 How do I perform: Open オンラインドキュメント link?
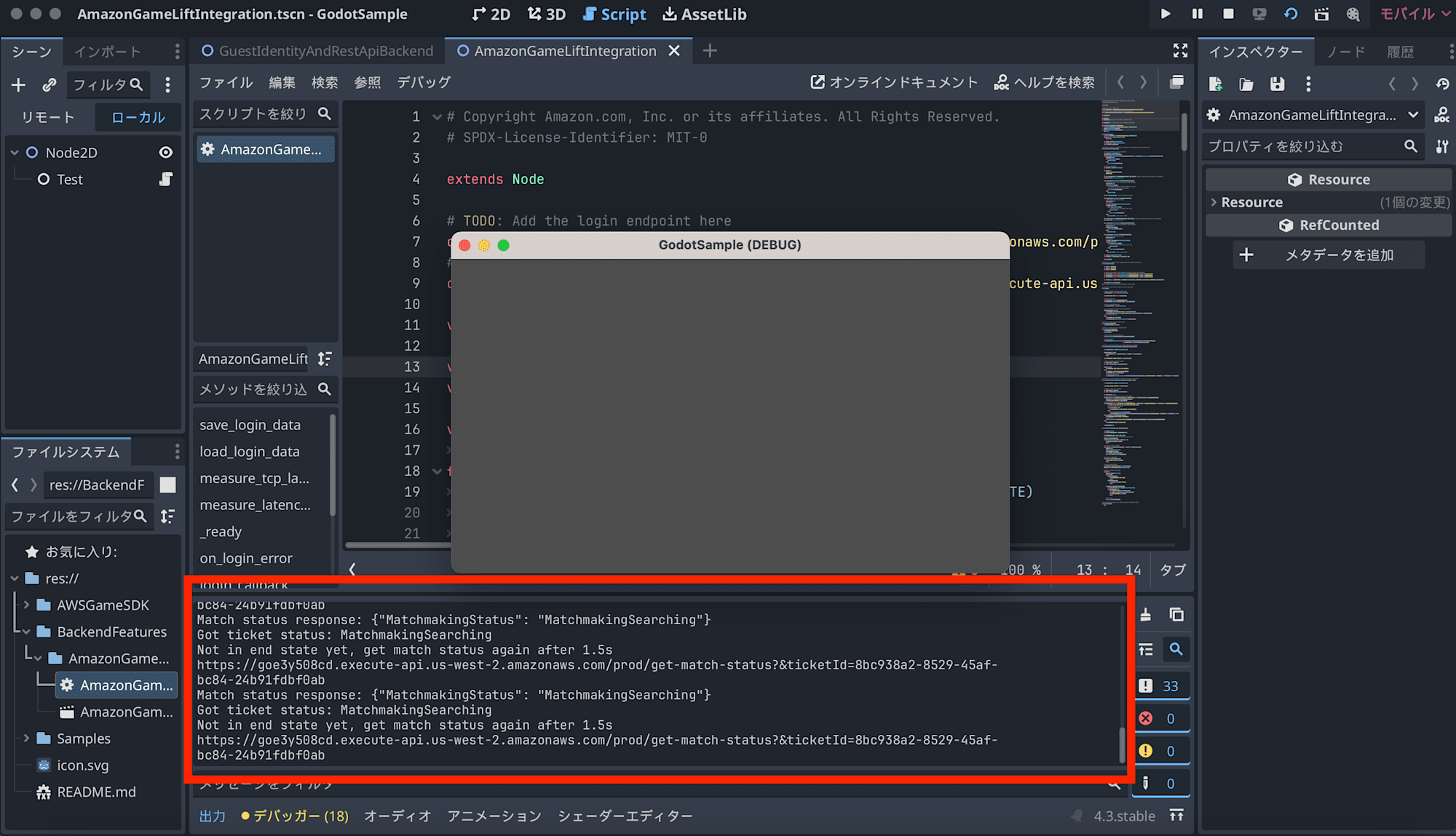[894, 82]
